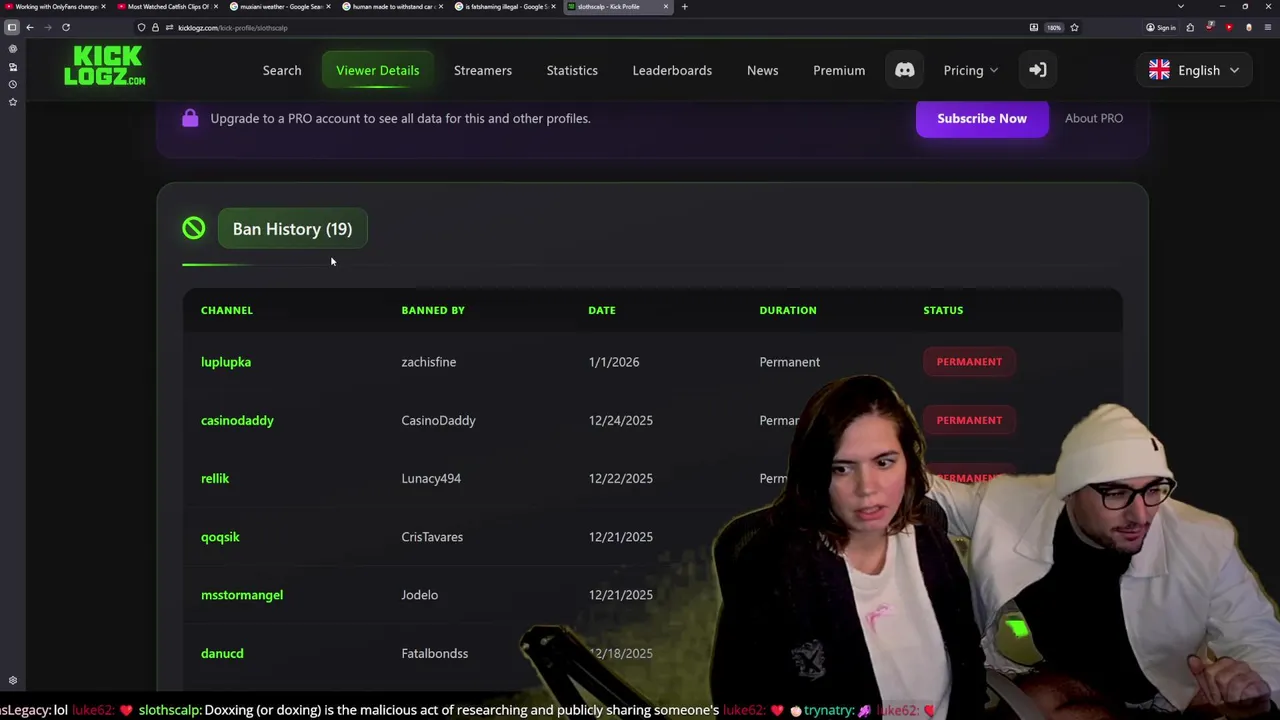Click the KickLogz logo
Image resolution: width=1280 pixels, height=720 pixels.
coord(105,66)
